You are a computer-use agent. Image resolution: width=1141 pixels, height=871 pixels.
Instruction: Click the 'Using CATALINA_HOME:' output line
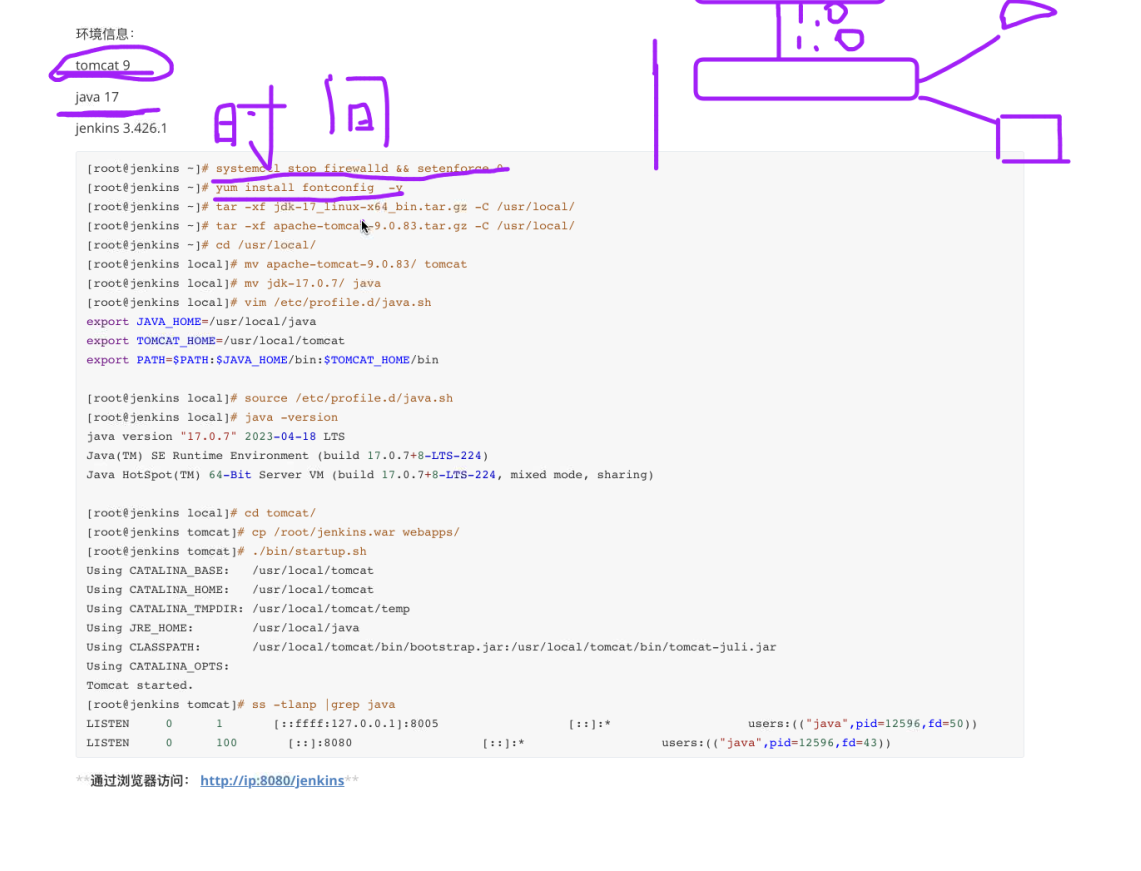click(x=230, y=589)
